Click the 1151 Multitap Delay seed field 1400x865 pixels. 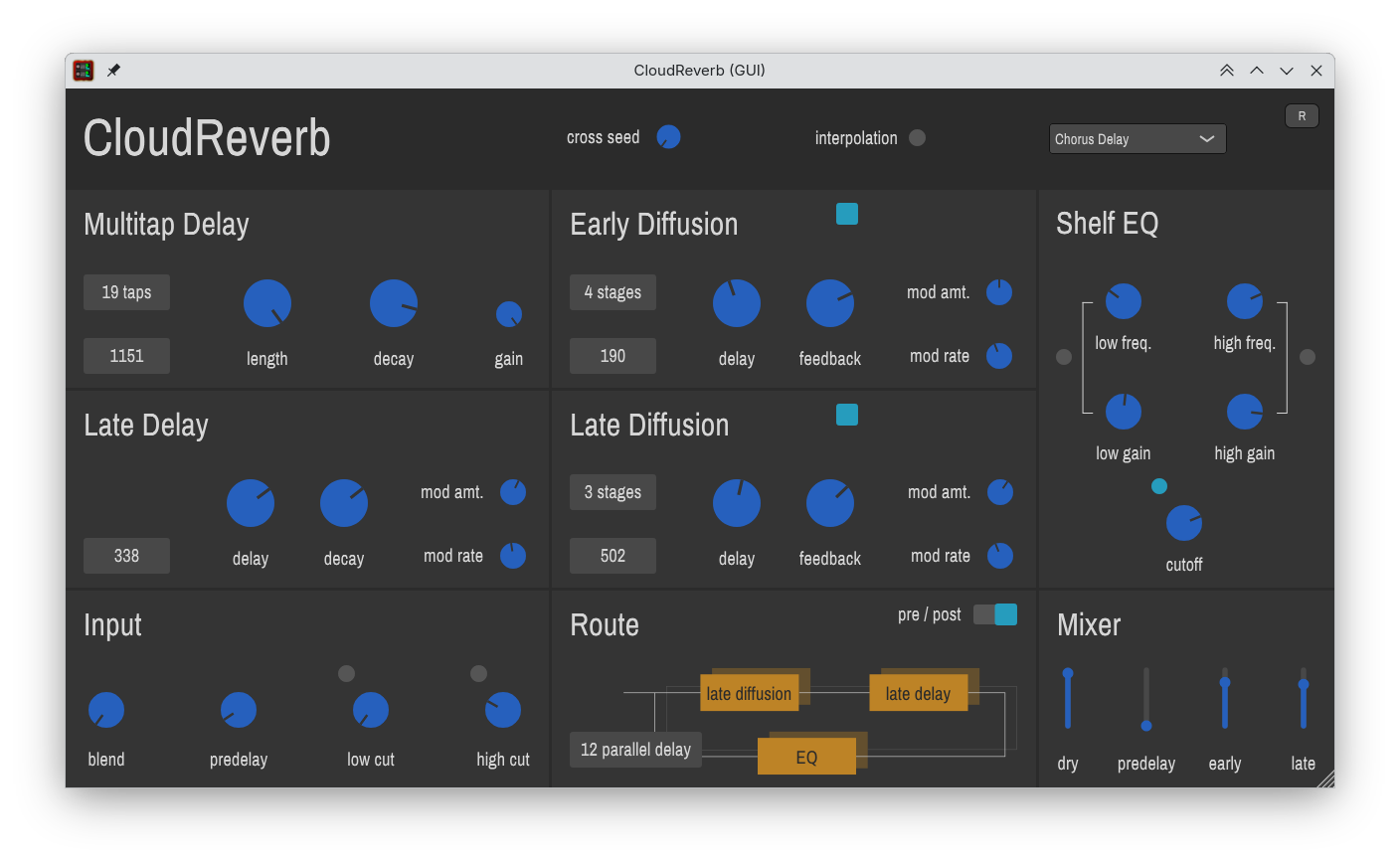coord(126,356)
